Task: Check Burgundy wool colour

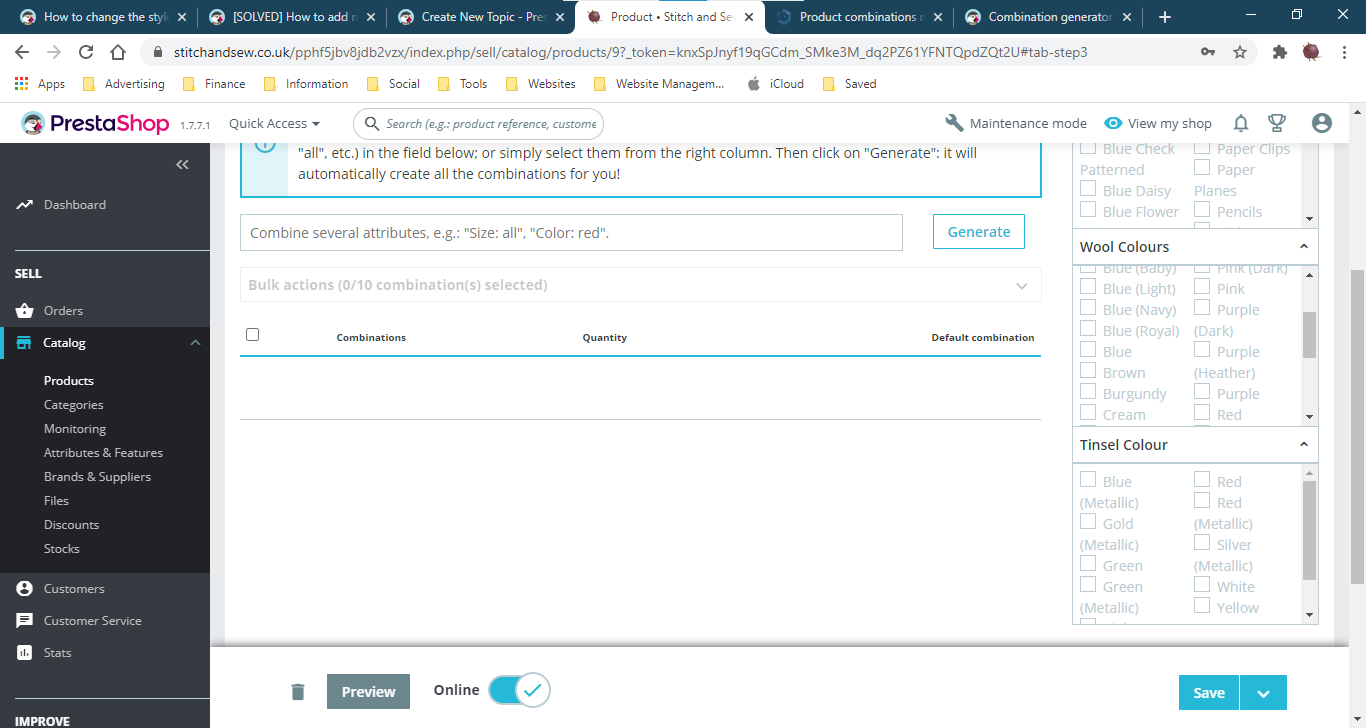Action: pyautogui.click(x=1088, y=392)
